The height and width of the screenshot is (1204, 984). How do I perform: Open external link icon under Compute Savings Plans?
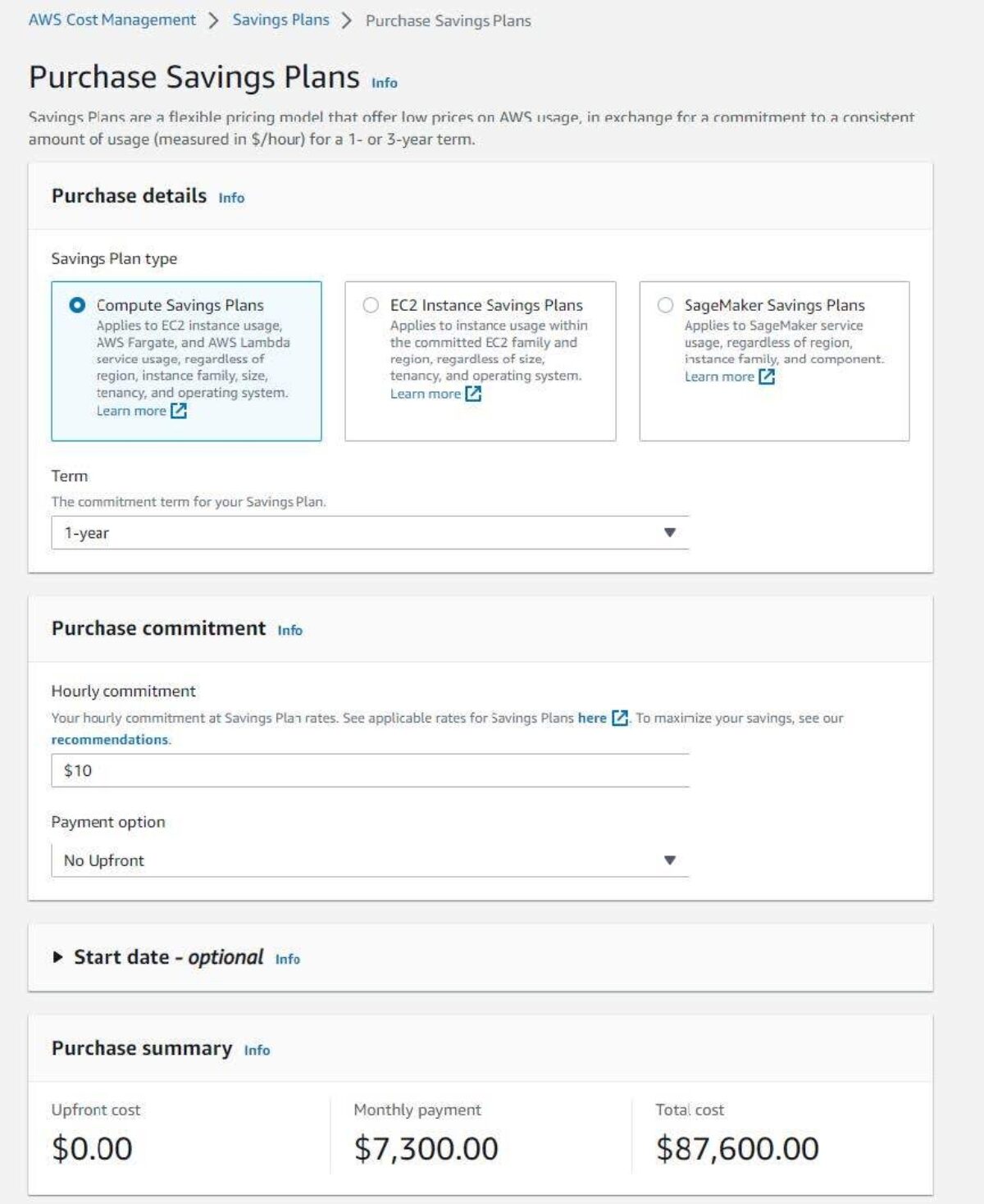tap(179, 411)
